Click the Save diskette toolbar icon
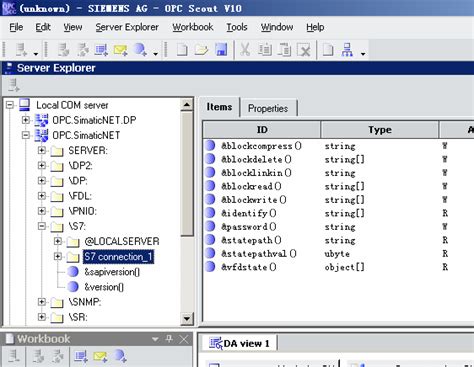474x367 pixels. coord(221,50)
